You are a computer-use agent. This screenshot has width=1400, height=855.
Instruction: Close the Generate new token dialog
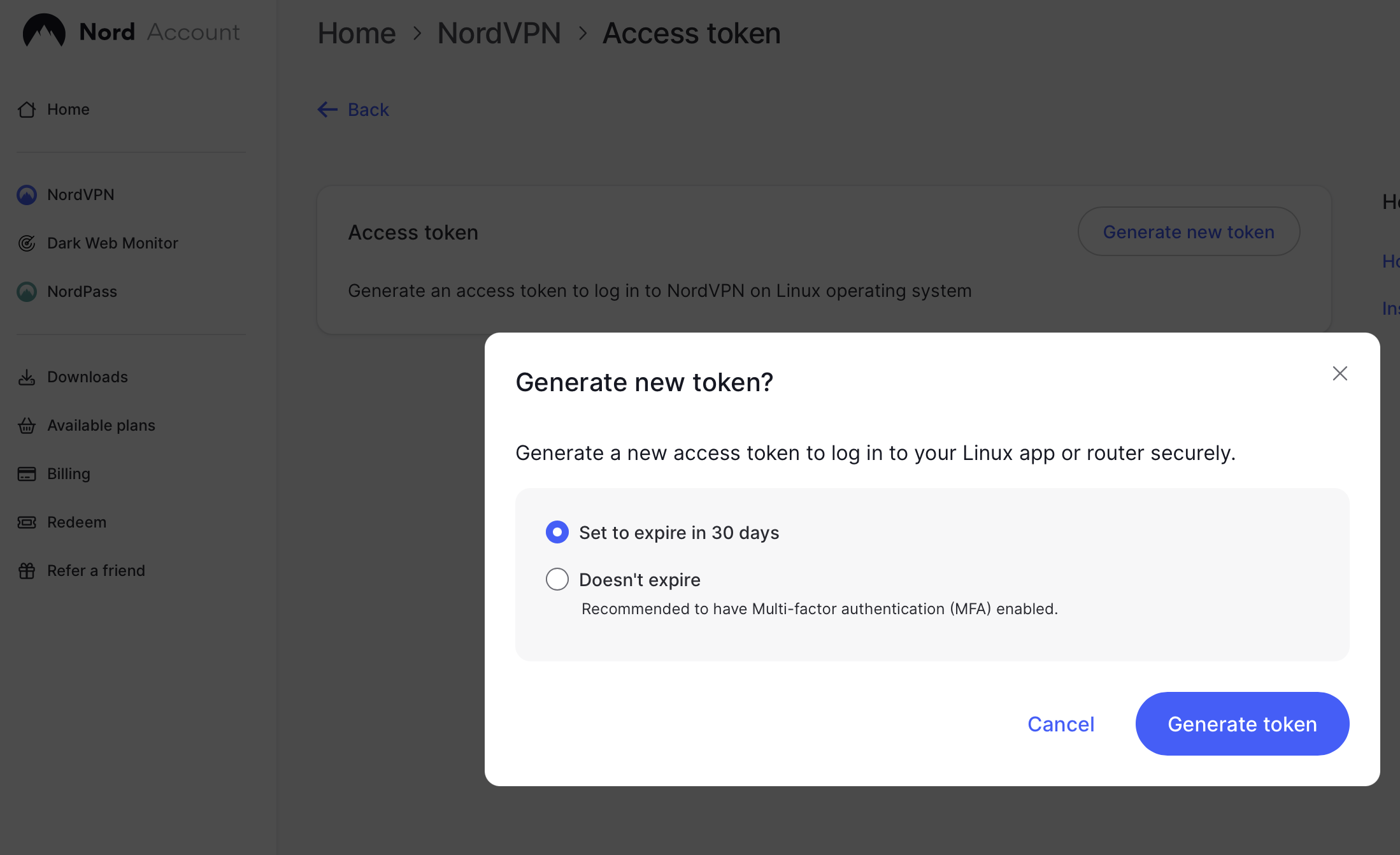click(x=1339, y=373)
